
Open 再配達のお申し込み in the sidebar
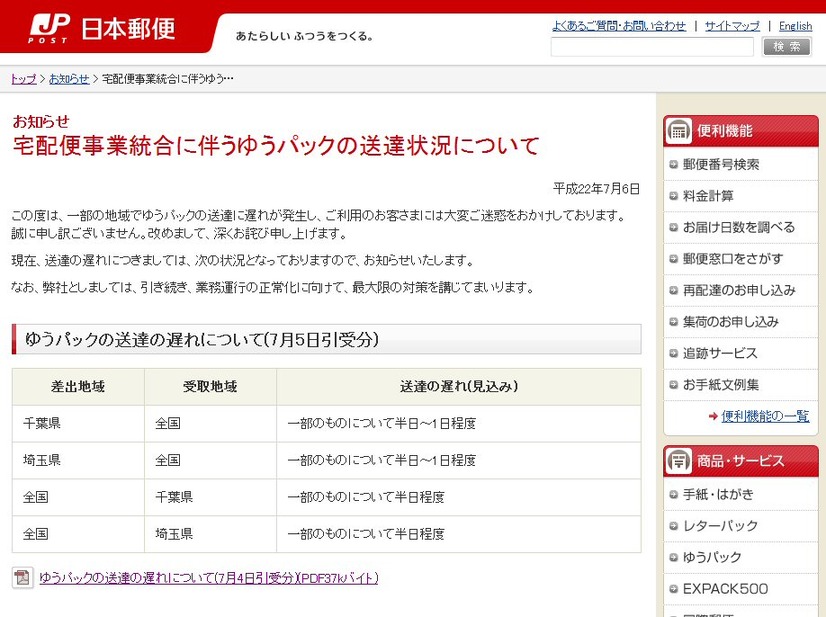[739, 290]
